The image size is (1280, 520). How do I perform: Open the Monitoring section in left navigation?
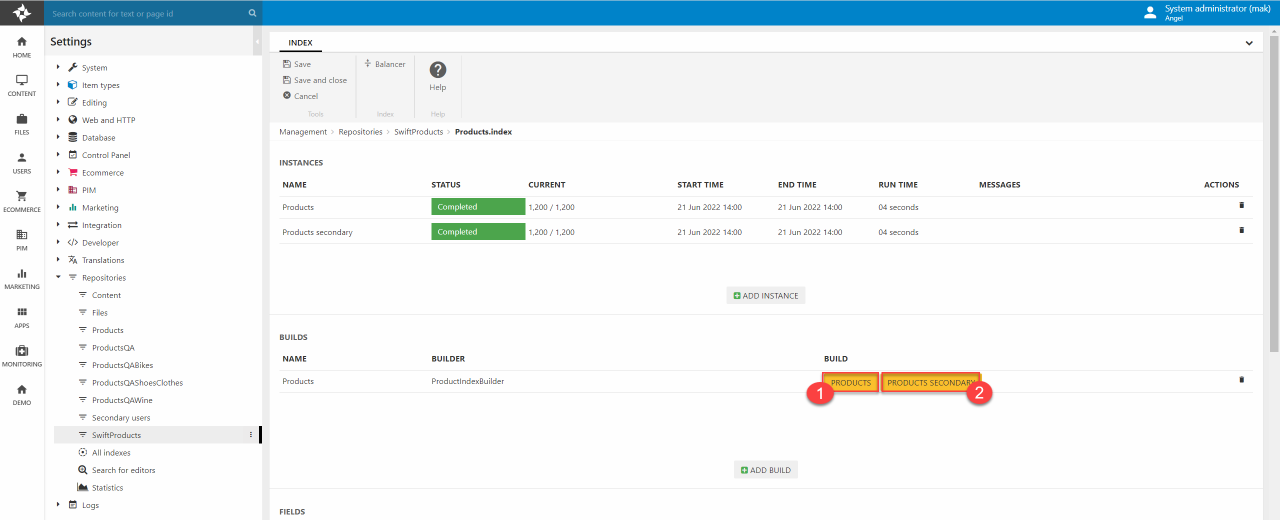22,355
